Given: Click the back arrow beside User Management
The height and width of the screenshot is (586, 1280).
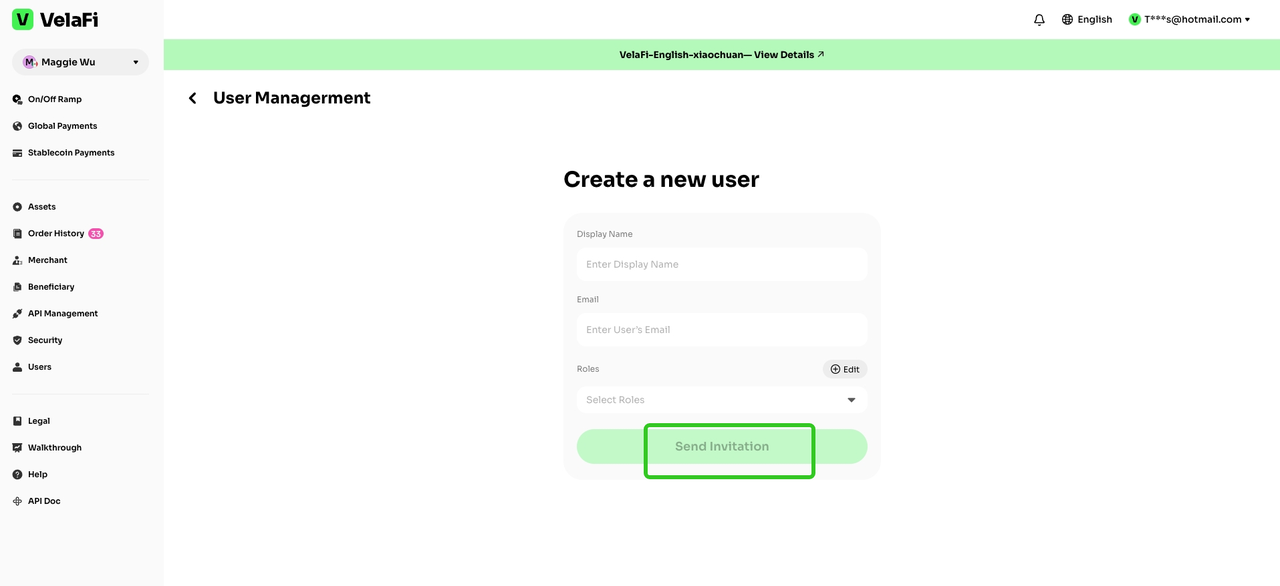Looking at the screenshot, I should click(193, 98).
